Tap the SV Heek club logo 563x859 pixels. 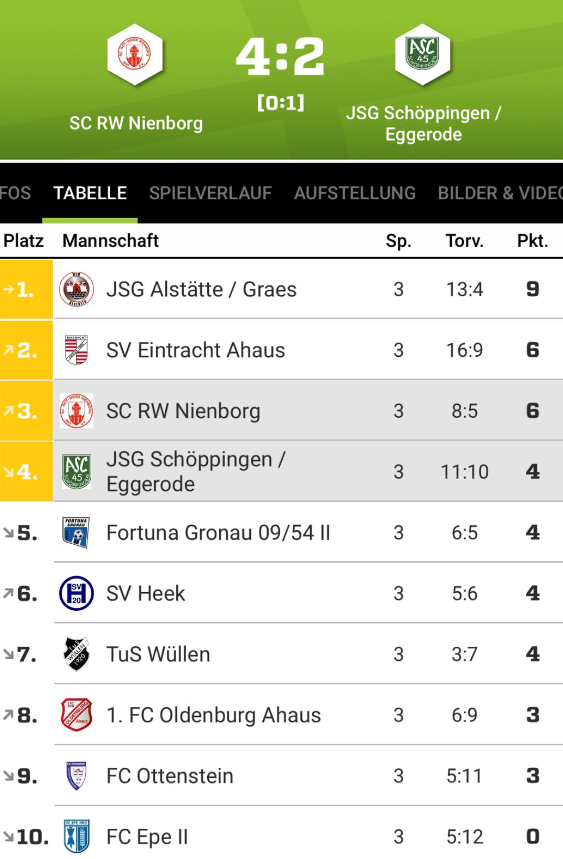coord(76,593)
